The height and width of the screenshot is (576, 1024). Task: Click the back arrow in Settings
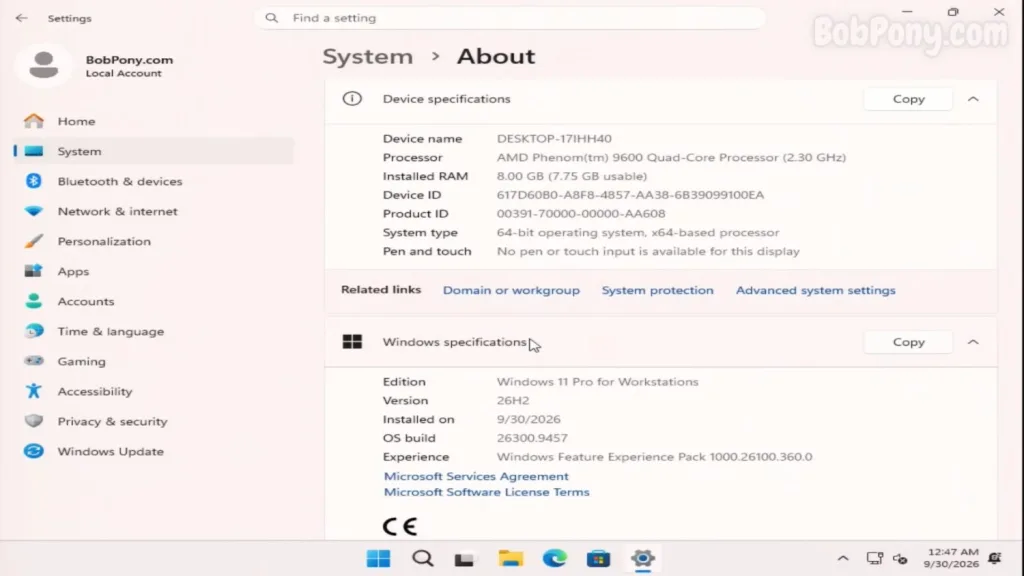[22, 18]
